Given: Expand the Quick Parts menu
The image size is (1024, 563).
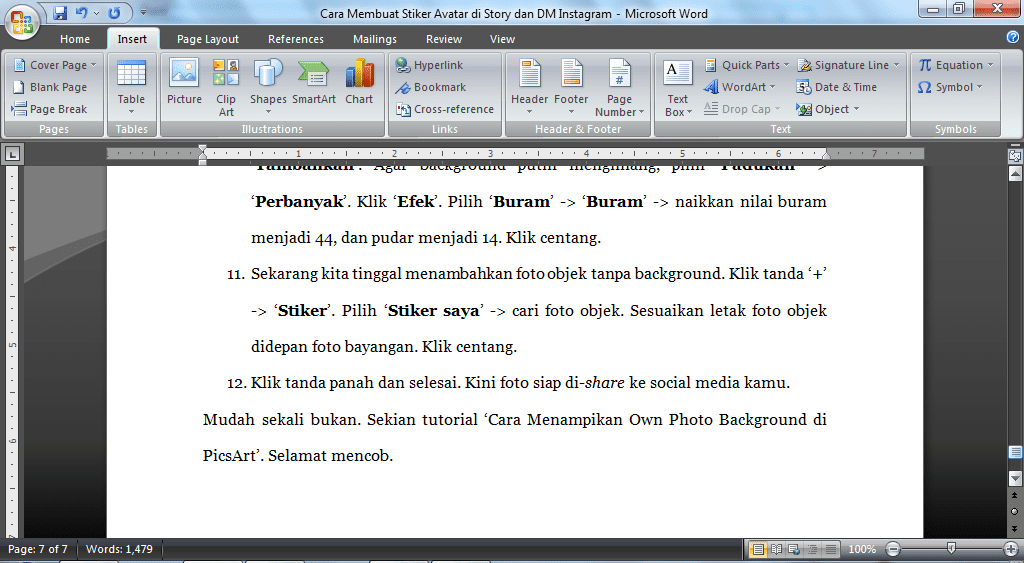Looking at the screenshot, I should coord(747,65).
